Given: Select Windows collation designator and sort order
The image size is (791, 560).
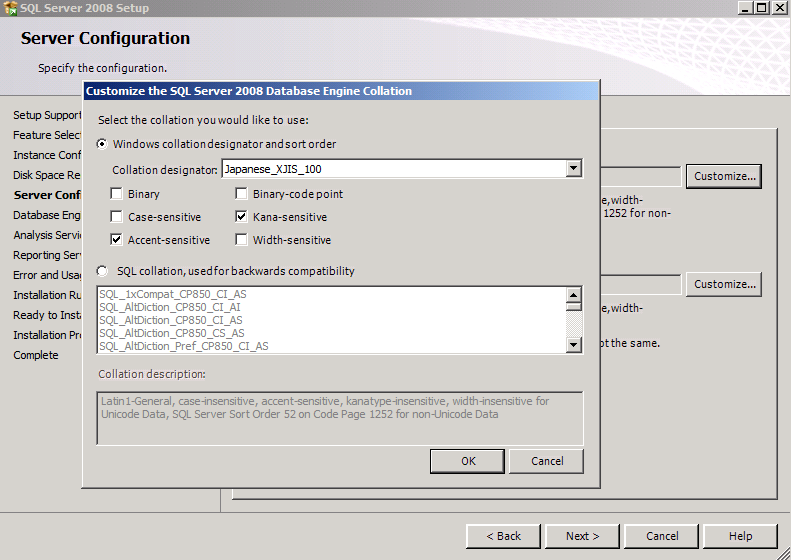Looking at the screenshot, I should tap(102, 144).
